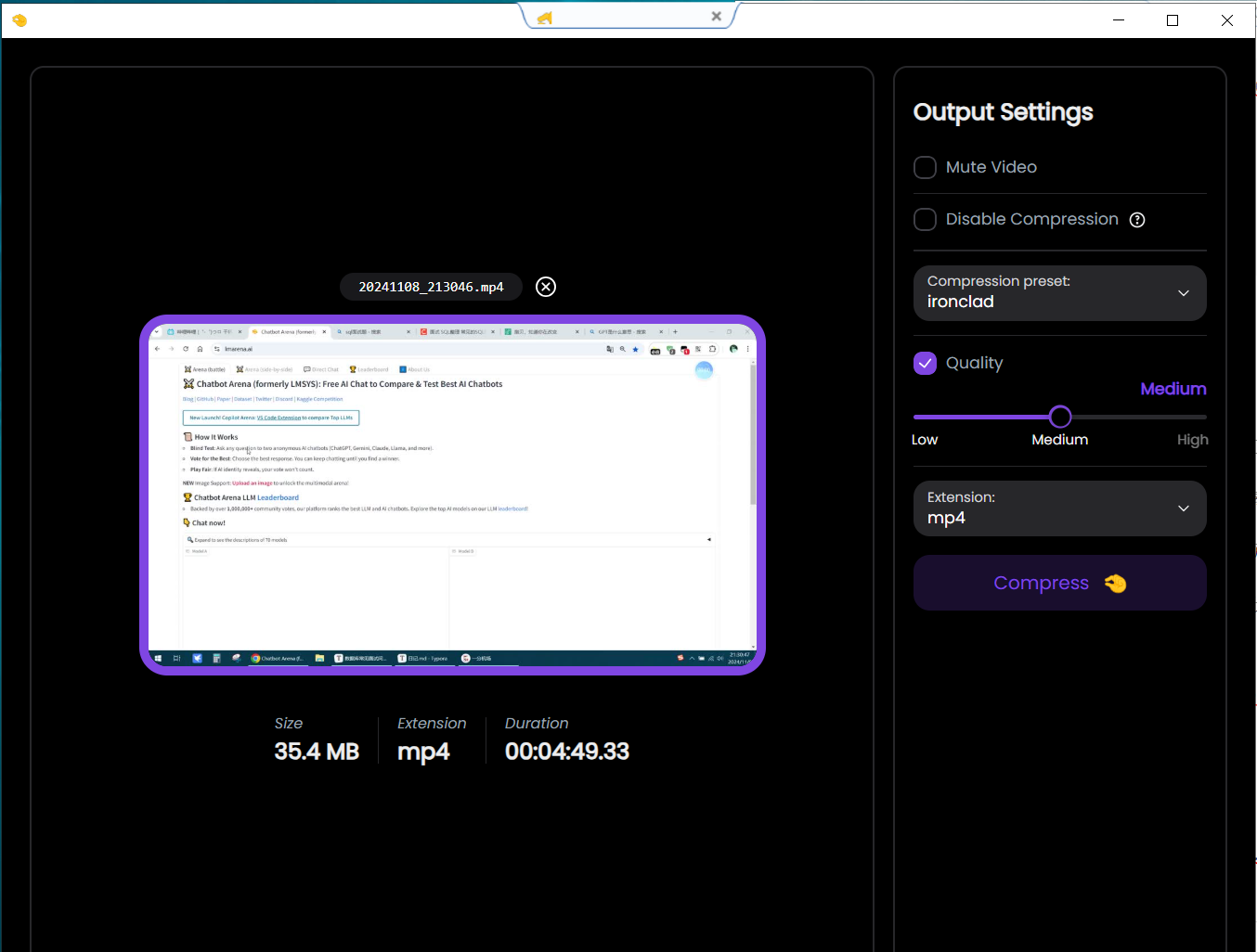This screenshot has width=1257, height=952.
Task: Expand the Extension mp4 dropdown
Action: [1060, 508]
